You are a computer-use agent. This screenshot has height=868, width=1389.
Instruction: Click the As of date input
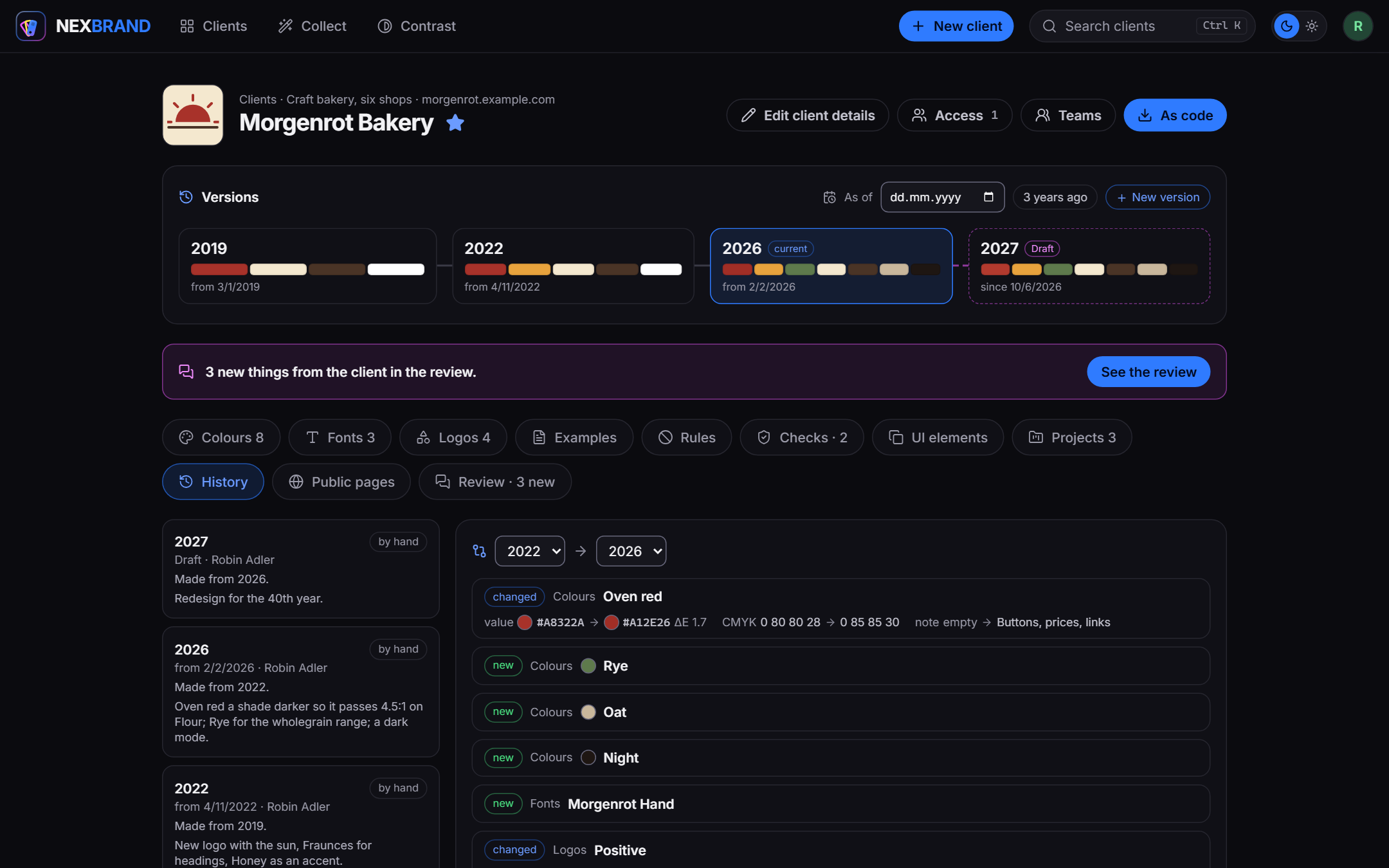(942, 197)
